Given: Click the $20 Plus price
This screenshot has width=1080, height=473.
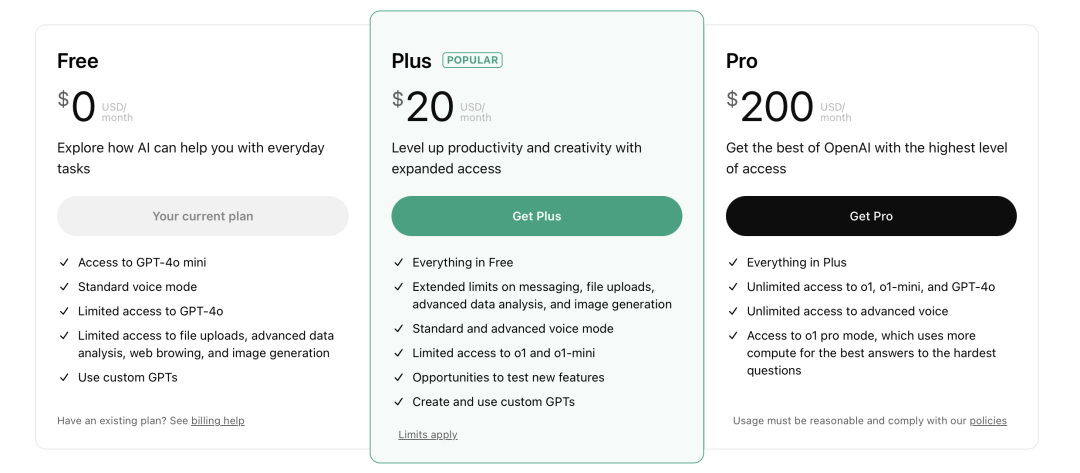Looking at the screenshot, I should pyautogui.click(x=423, y=107).
